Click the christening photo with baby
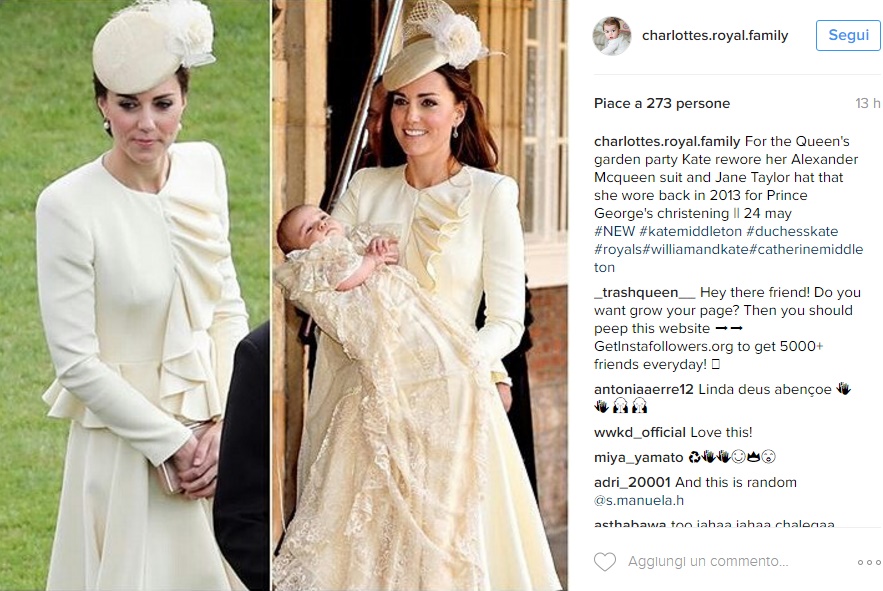Screen dimensions: 883x591 coord(420,295)
